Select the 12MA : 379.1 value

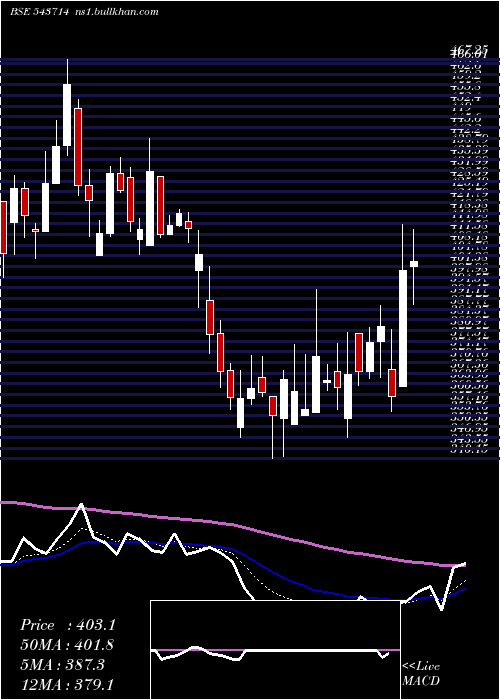[x=67, y=684]
